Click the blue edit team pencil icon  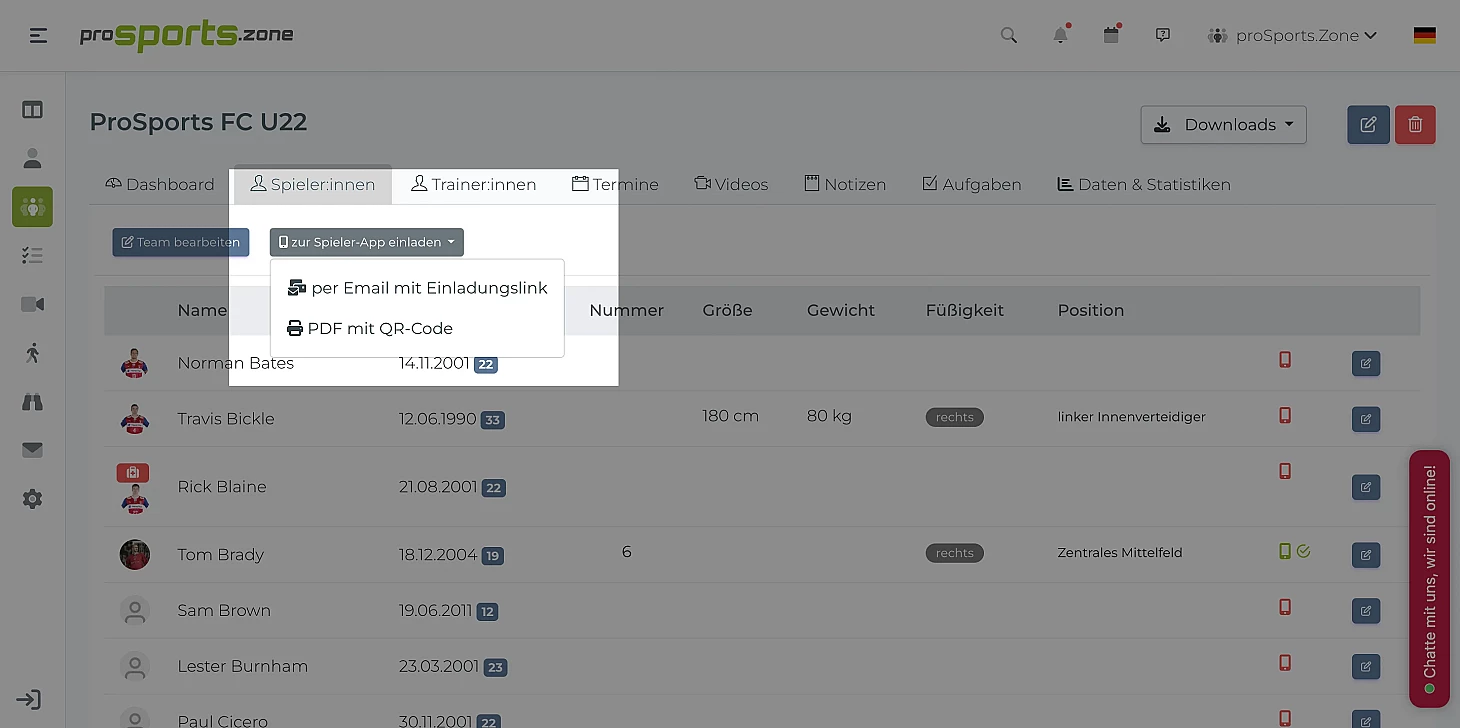pos(1368,125)
